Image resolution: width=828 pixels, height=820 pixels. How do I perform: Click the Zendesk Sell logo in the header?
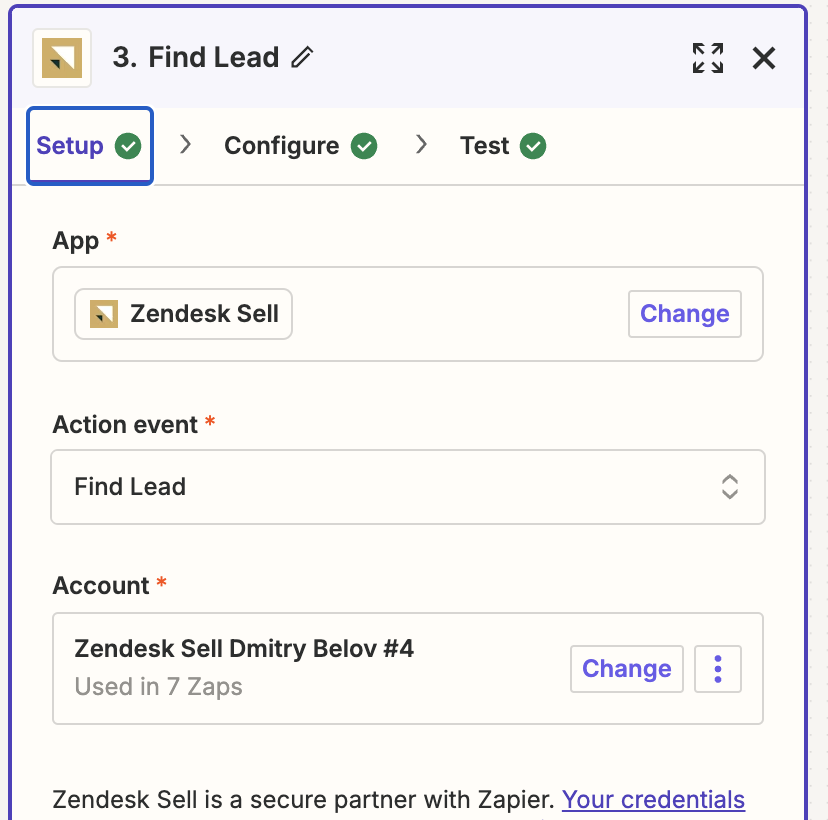62,58
